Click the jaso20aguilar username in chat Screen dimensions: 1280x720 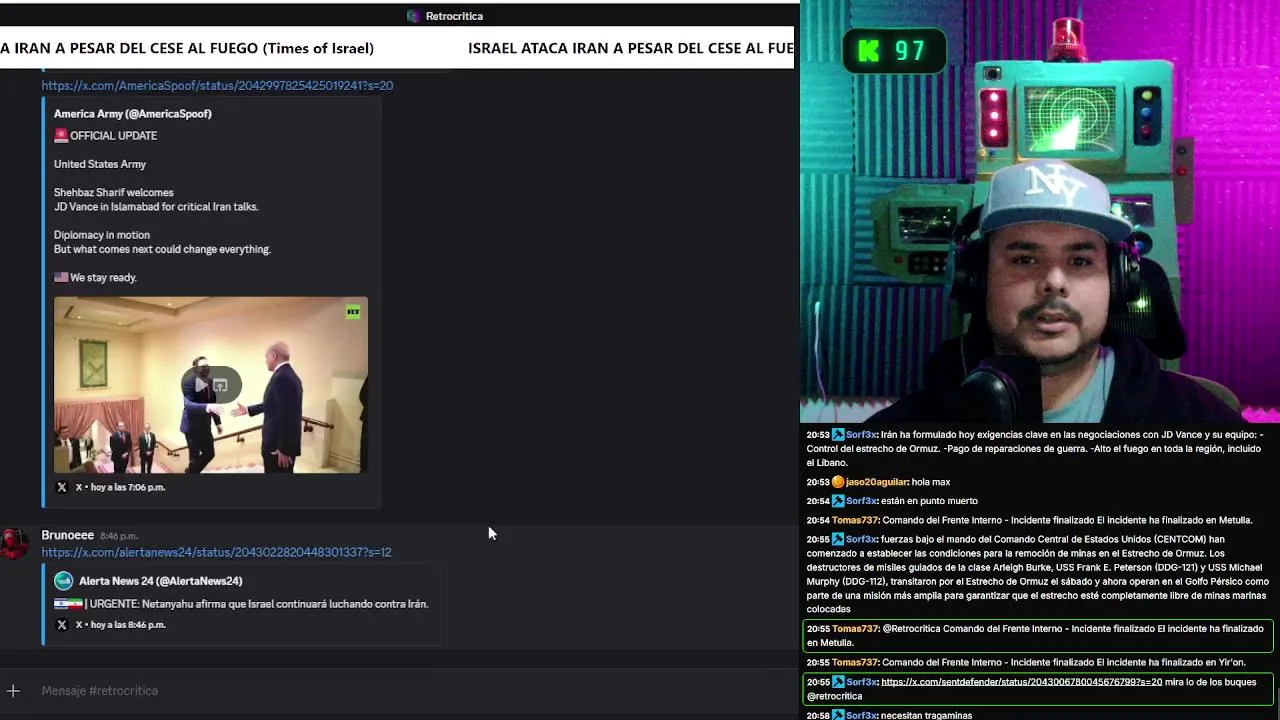pos(877,482)
